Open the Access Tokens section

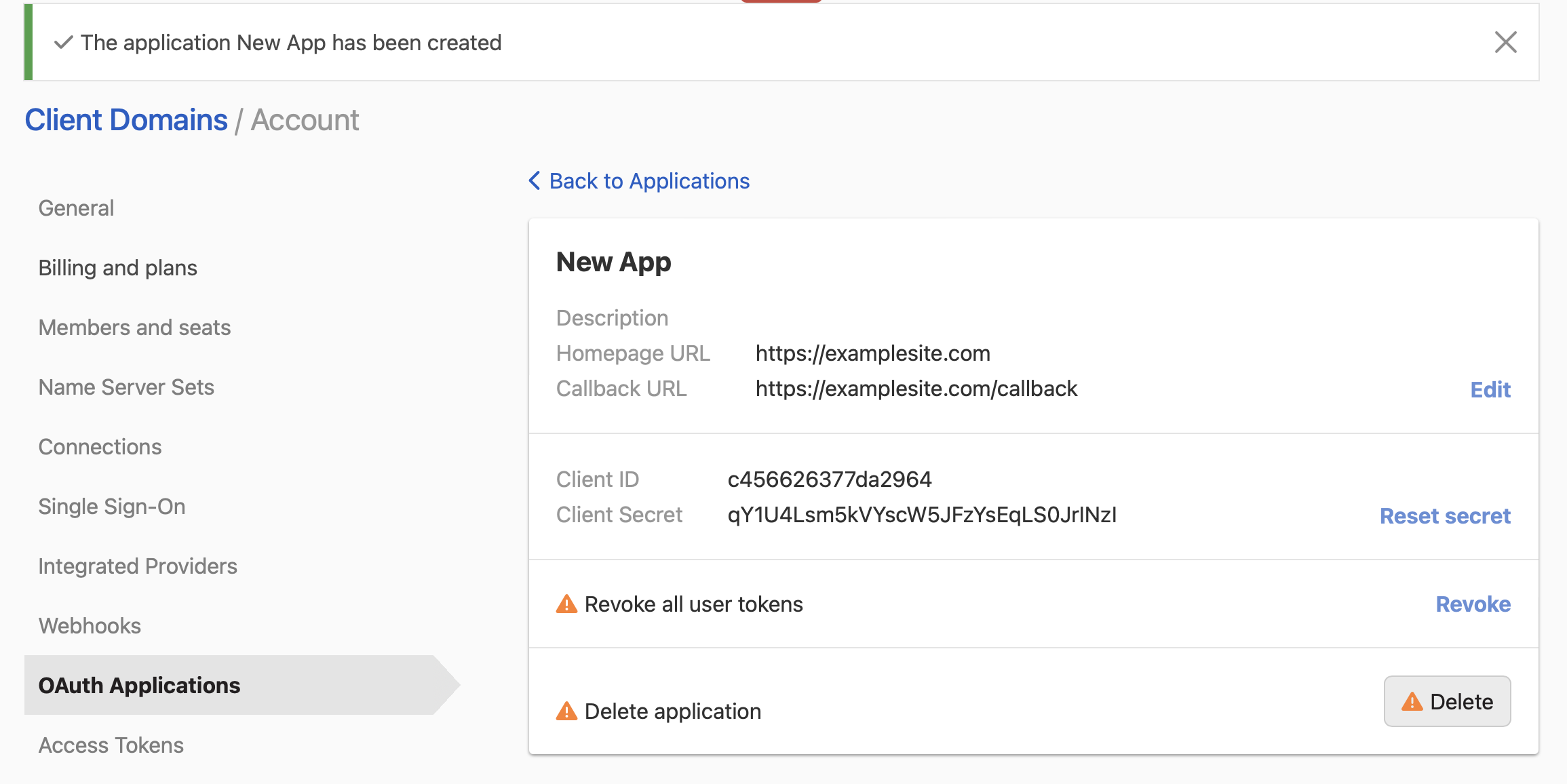pyautogui.click(x=111, y=745)
